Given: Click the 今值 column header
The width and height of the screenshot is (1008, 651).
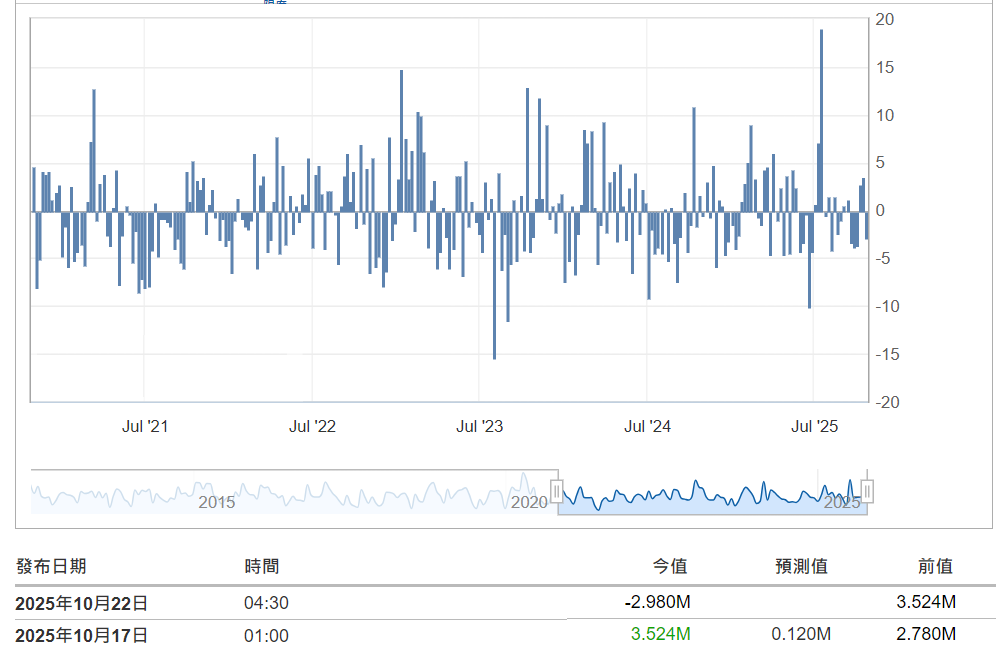Looking at the screenshot, I should (x=670, y=566).
